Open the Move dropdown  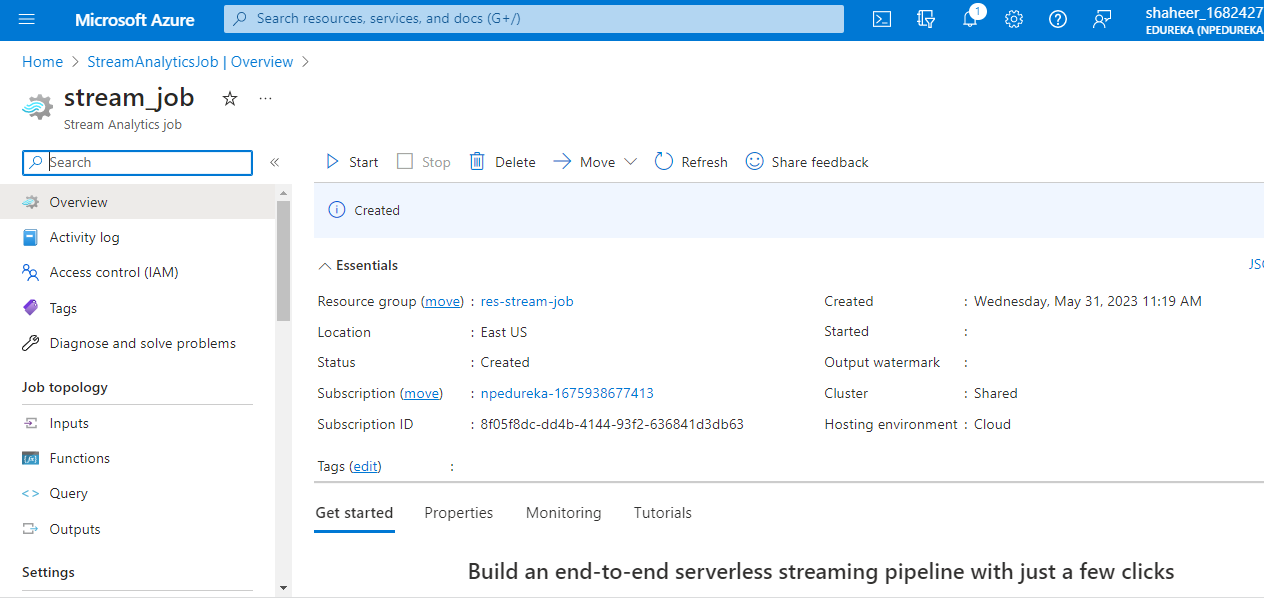pyautogui.click(x=594, y=161)
